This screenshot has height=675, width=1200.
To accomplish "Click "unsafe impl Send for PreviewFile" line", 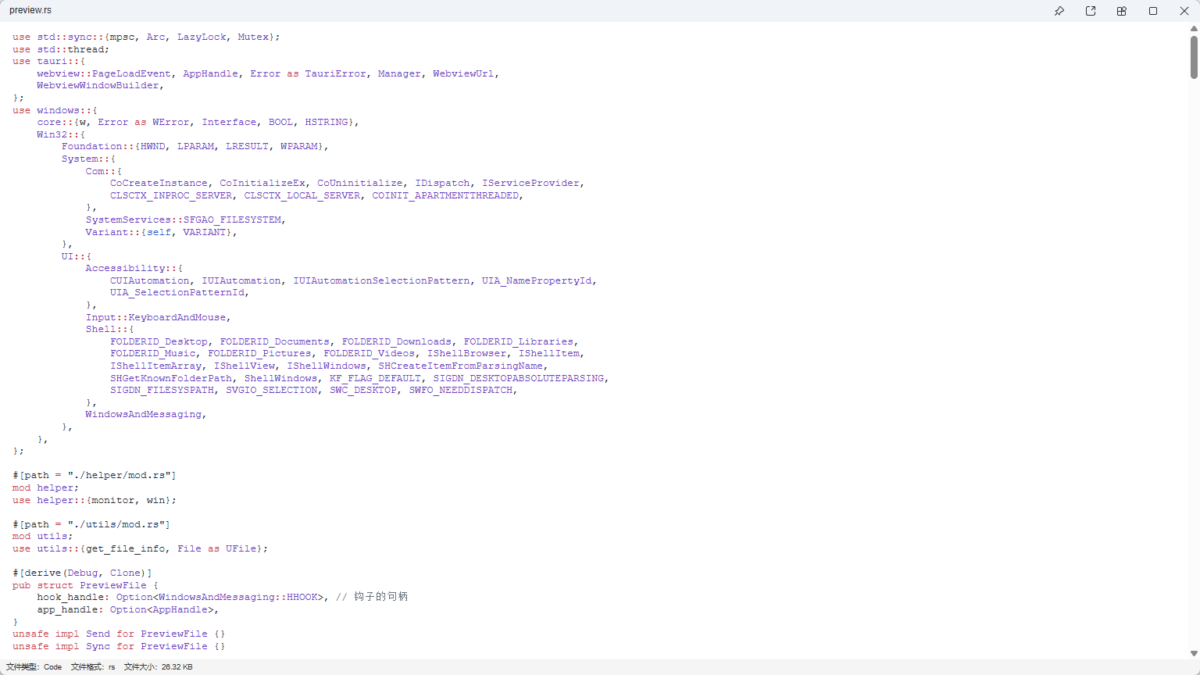I will click(x=119, y=634).
